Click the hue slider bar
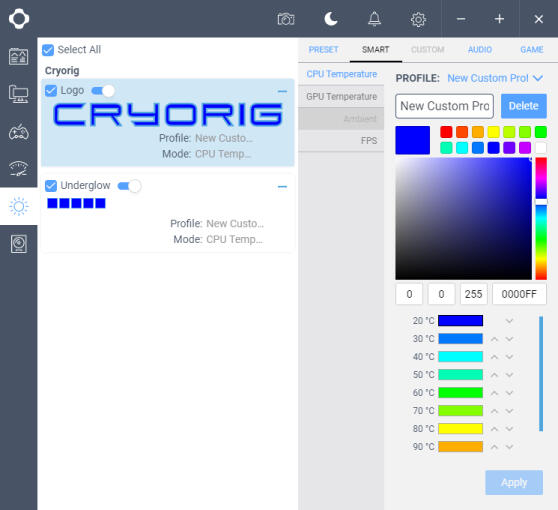 pos(541,219)
